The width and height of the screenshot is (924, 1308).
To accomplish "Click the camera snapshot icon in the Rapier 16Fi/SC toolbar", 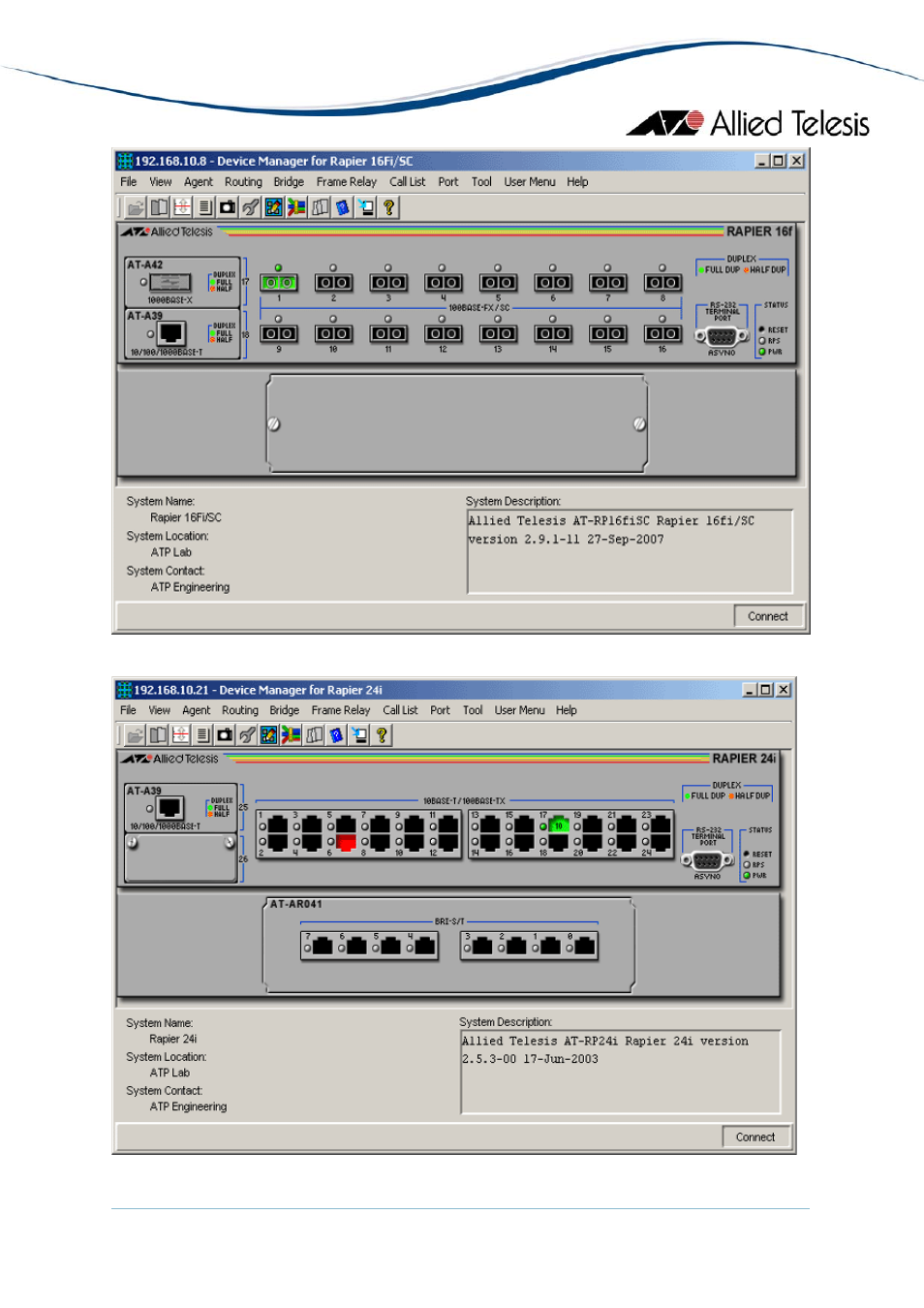I will tap(228, 207).
